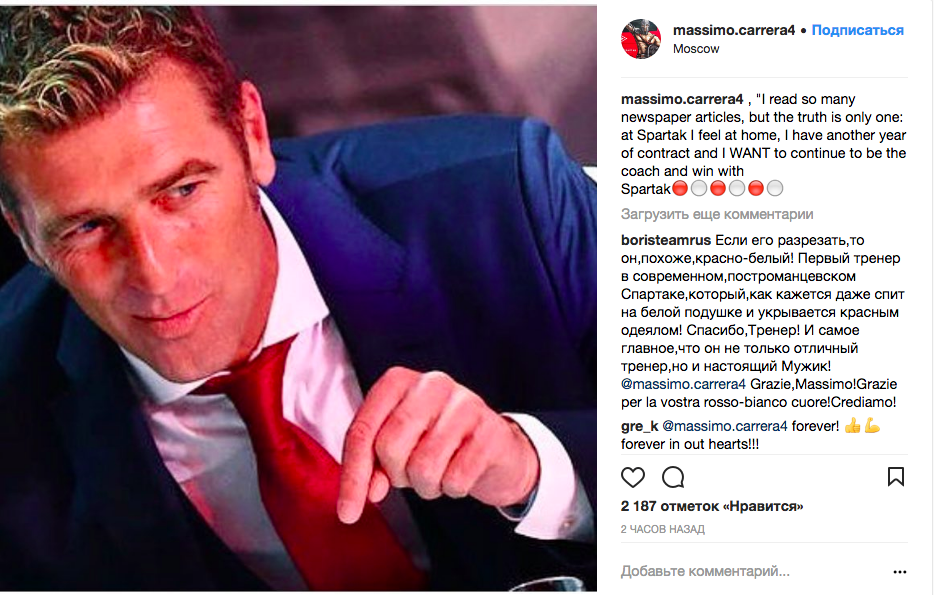Screen dimensions: 934x595
Task: Open the Moscow location link
Action: [x=696, y=49]
